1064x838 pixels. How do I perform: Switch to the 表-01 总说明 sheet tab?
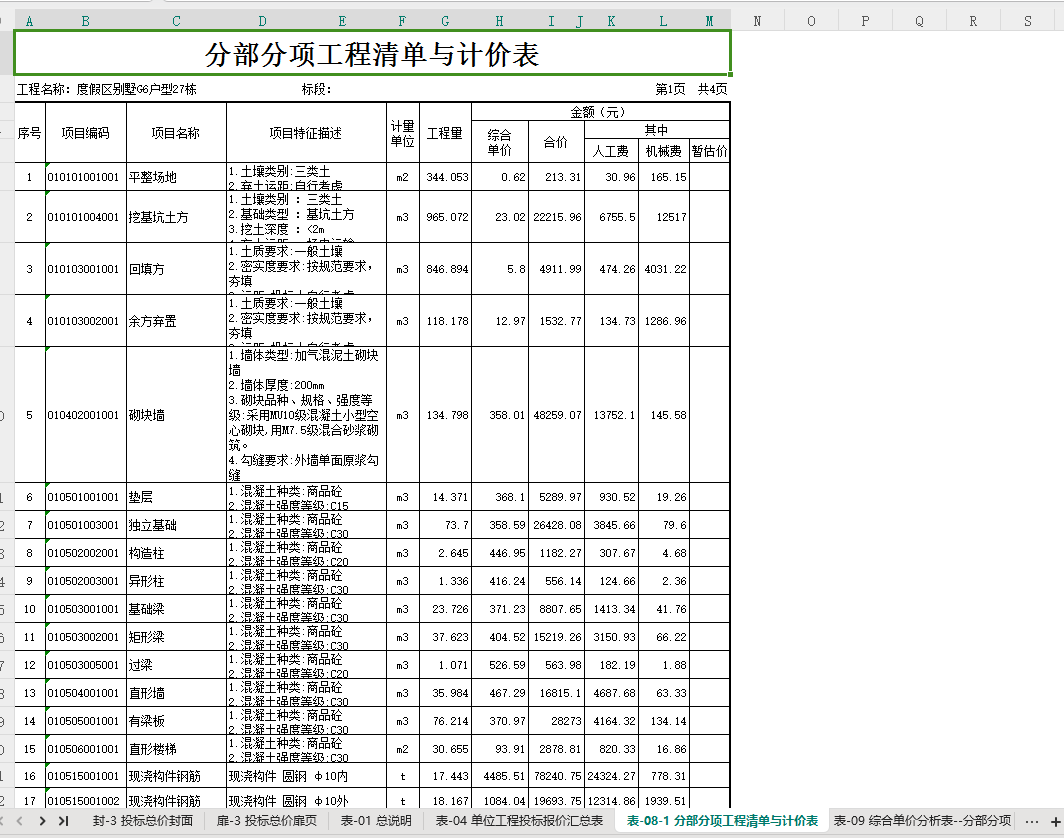point(376,821)
